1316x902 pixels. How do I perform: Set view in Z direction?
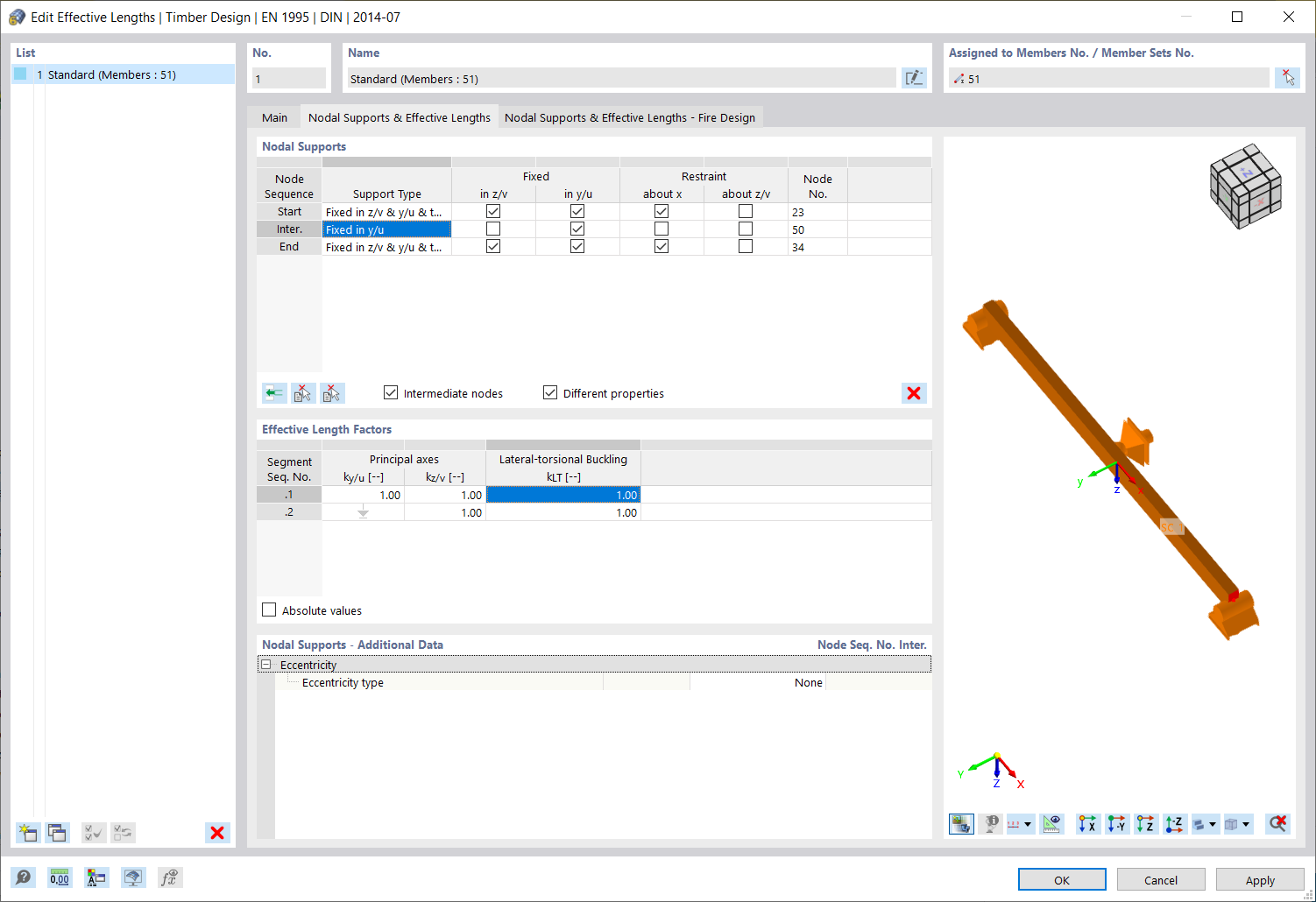1146,824
